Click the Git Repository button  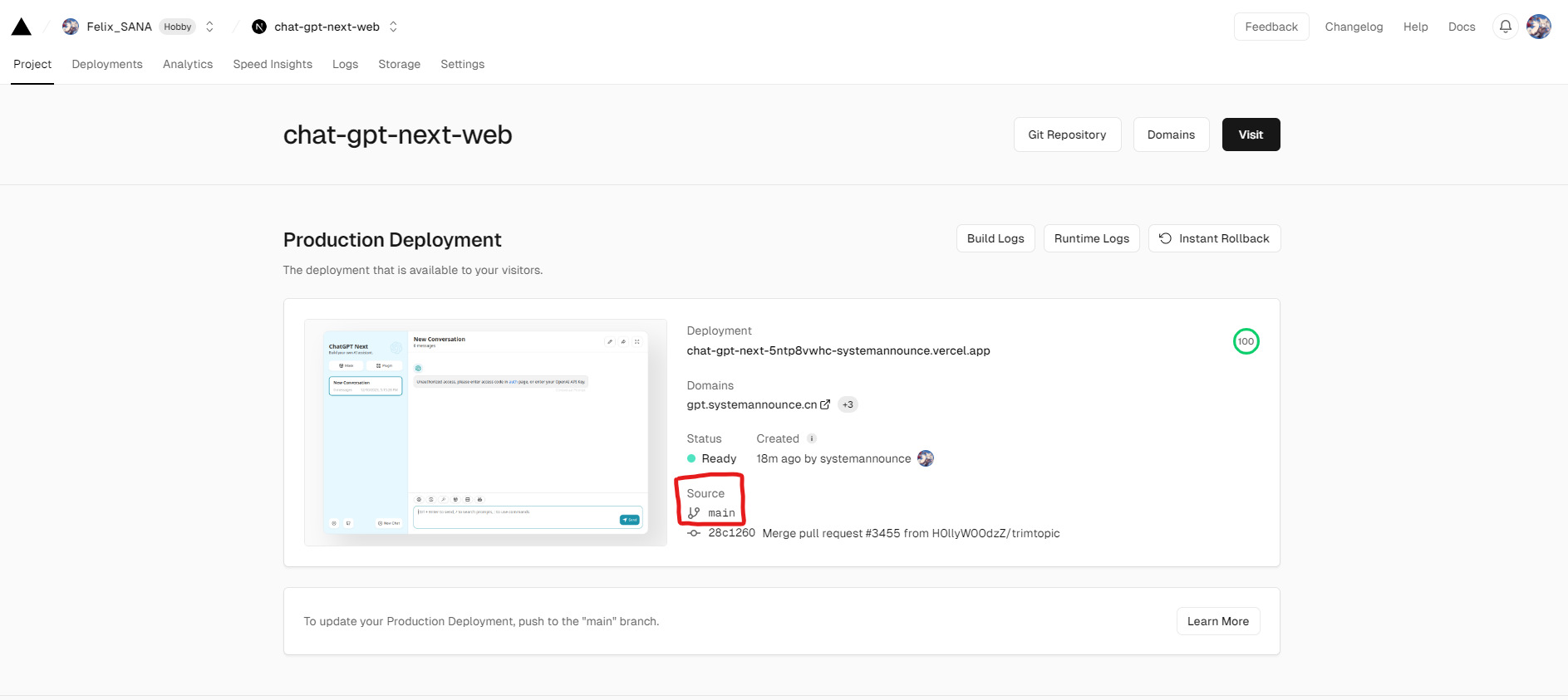[1067, 135]
